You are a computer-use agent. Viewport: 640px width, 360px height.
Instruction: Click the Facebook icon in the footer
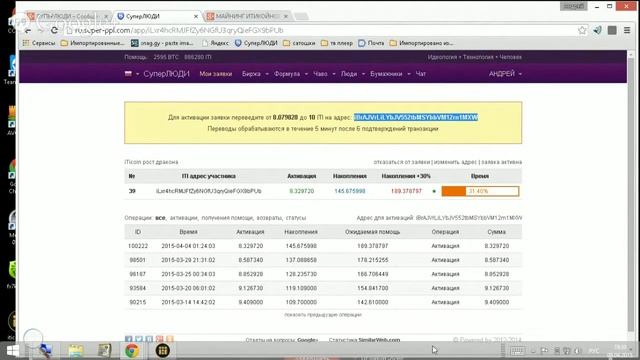(129, 339)
